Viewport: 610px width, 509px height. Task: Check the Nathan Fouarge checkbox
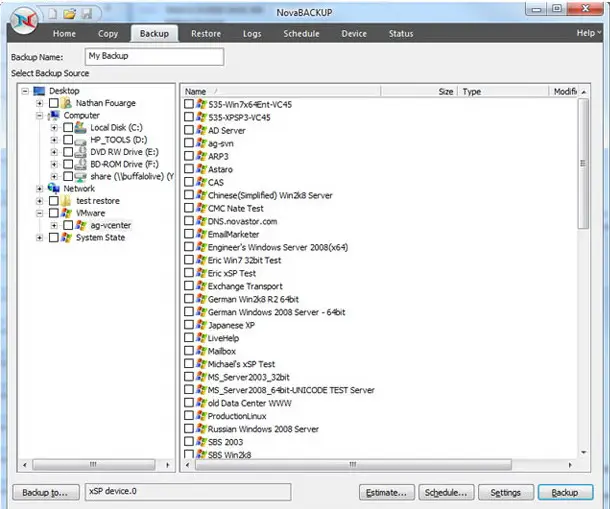54,103
